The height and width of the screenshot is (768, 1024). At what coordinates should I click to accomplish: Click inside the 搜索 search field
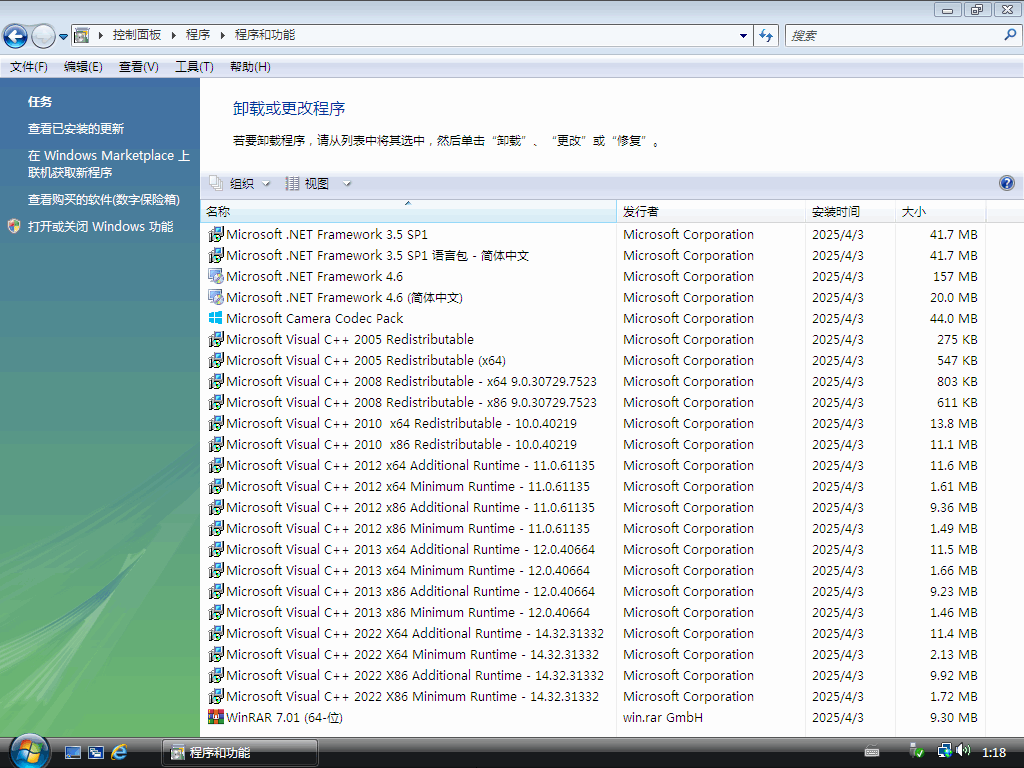(x=895, y=36)
